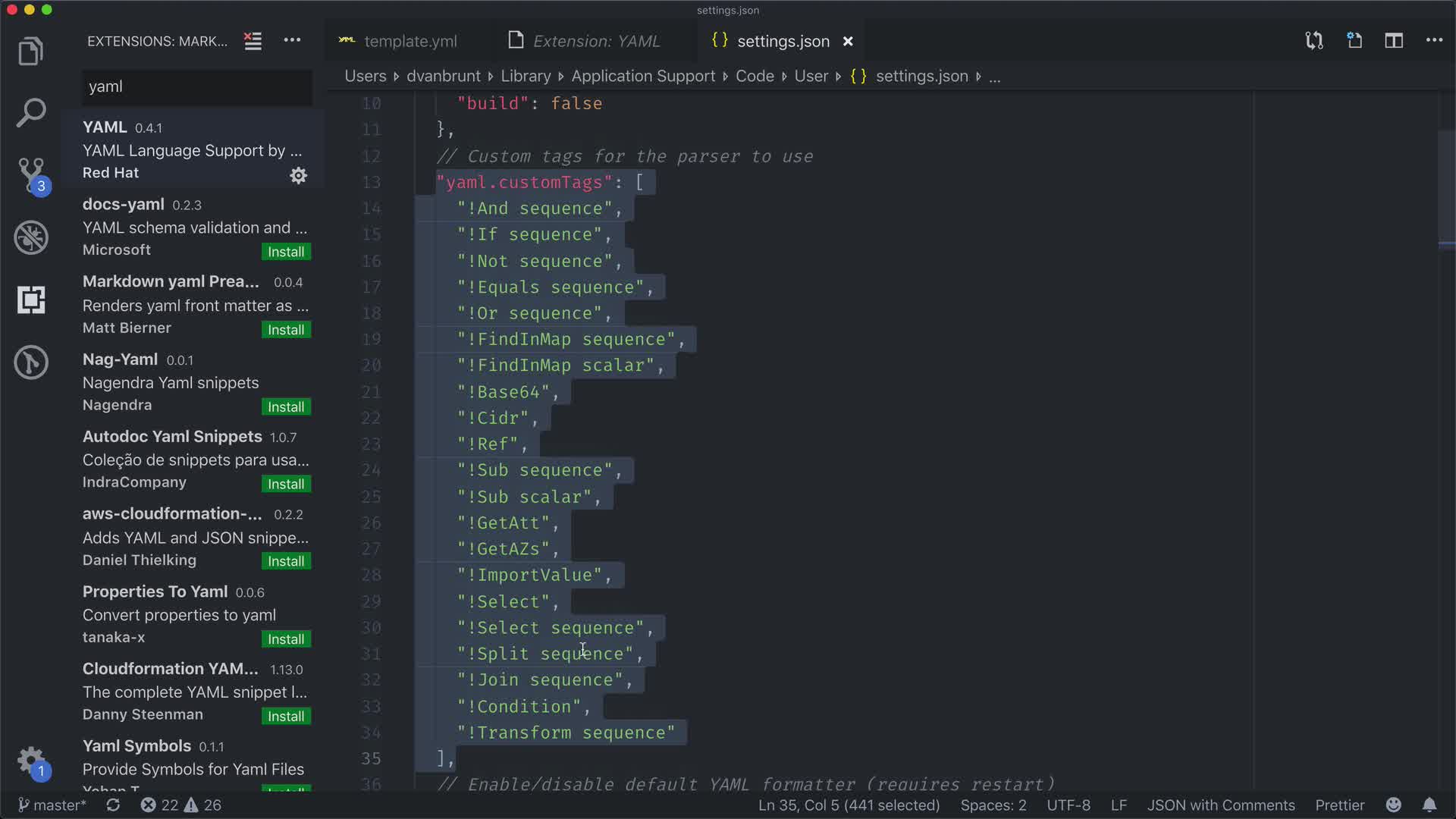Install the Cloudformation YAML snippets extension
The image size is (1456, 819).
tap(285, 717)
